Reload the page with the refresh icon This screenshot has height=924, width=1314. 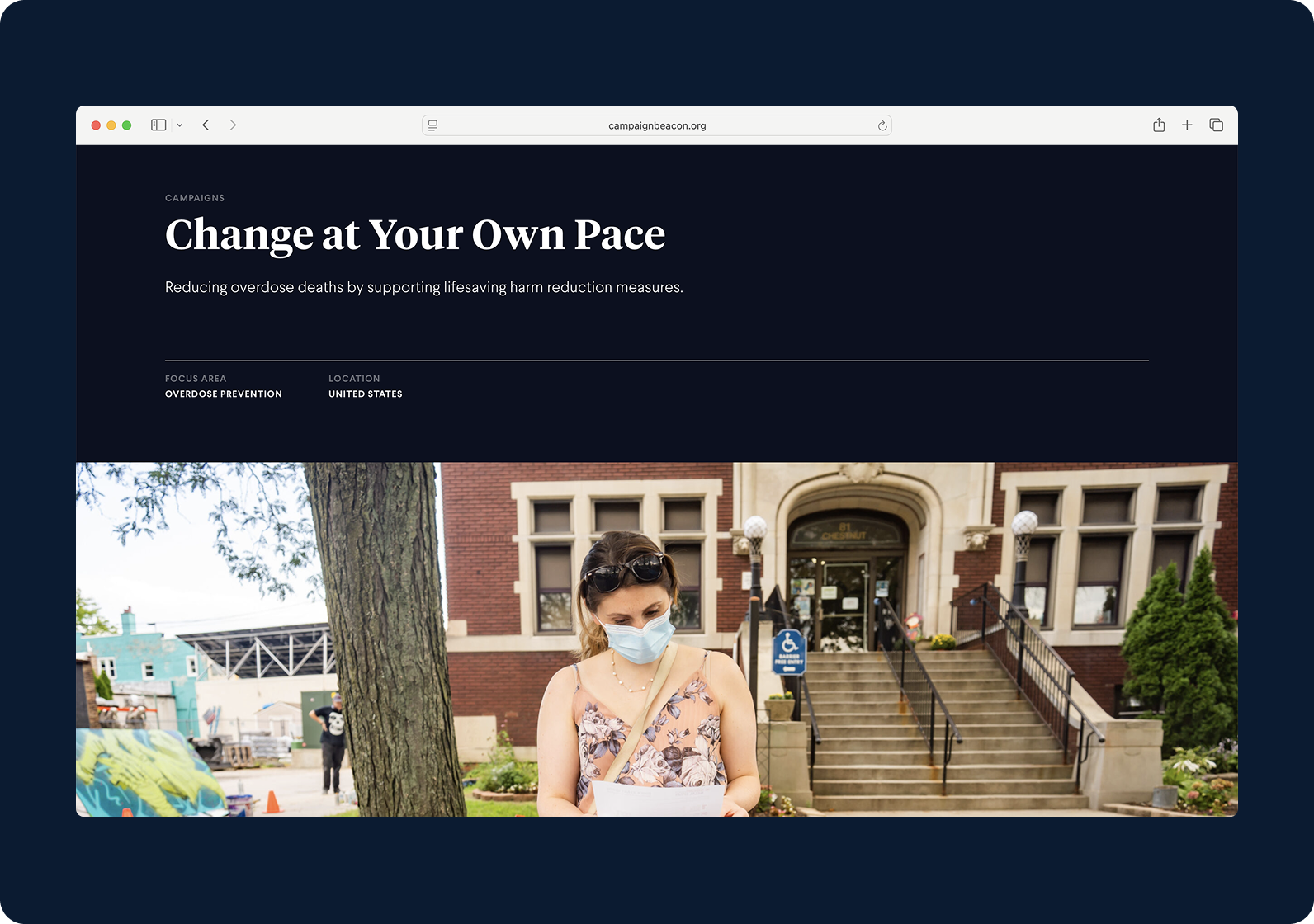882,125
